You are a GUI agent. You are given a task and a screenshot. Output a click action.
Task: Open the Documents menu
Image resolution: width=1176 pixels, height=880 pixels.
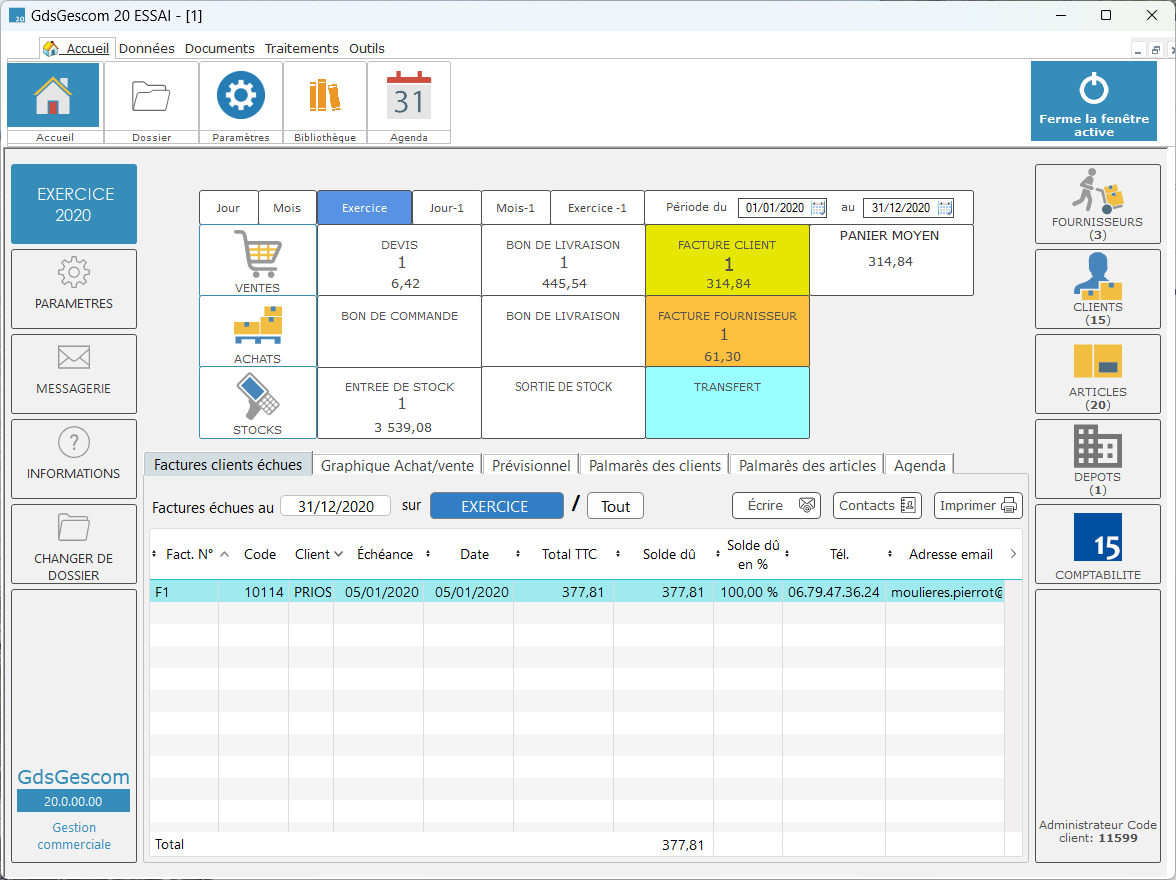(220, 48)
